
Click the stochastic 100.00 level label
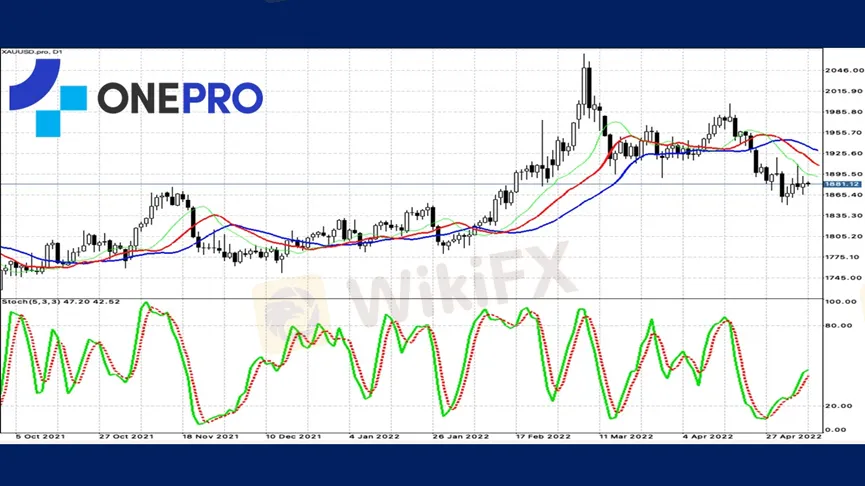(x=845, y=301)
